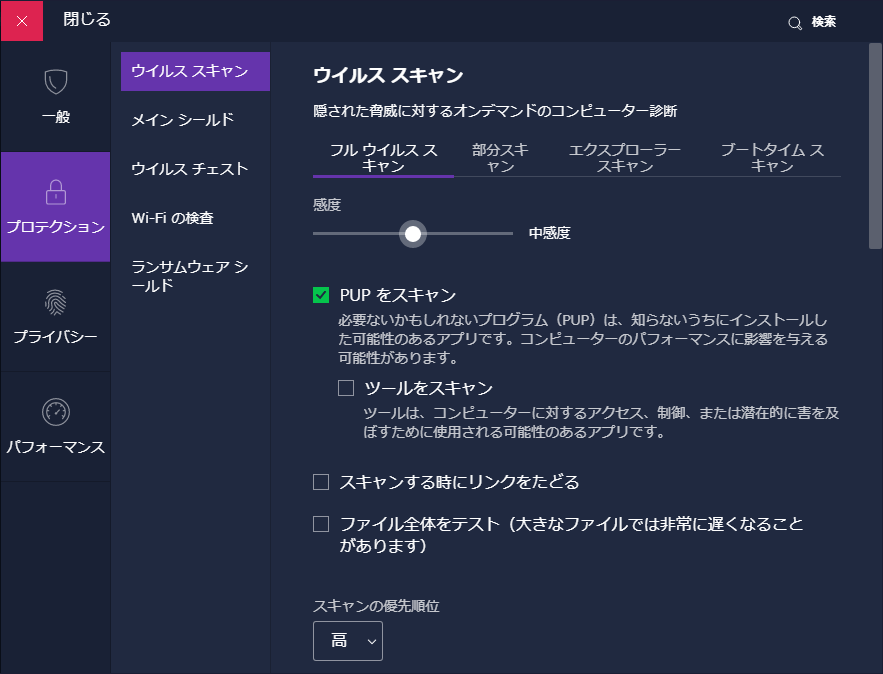Switch to ブートタイム スキャン tab
Screen dimensions: 883x674
[772, 158]
